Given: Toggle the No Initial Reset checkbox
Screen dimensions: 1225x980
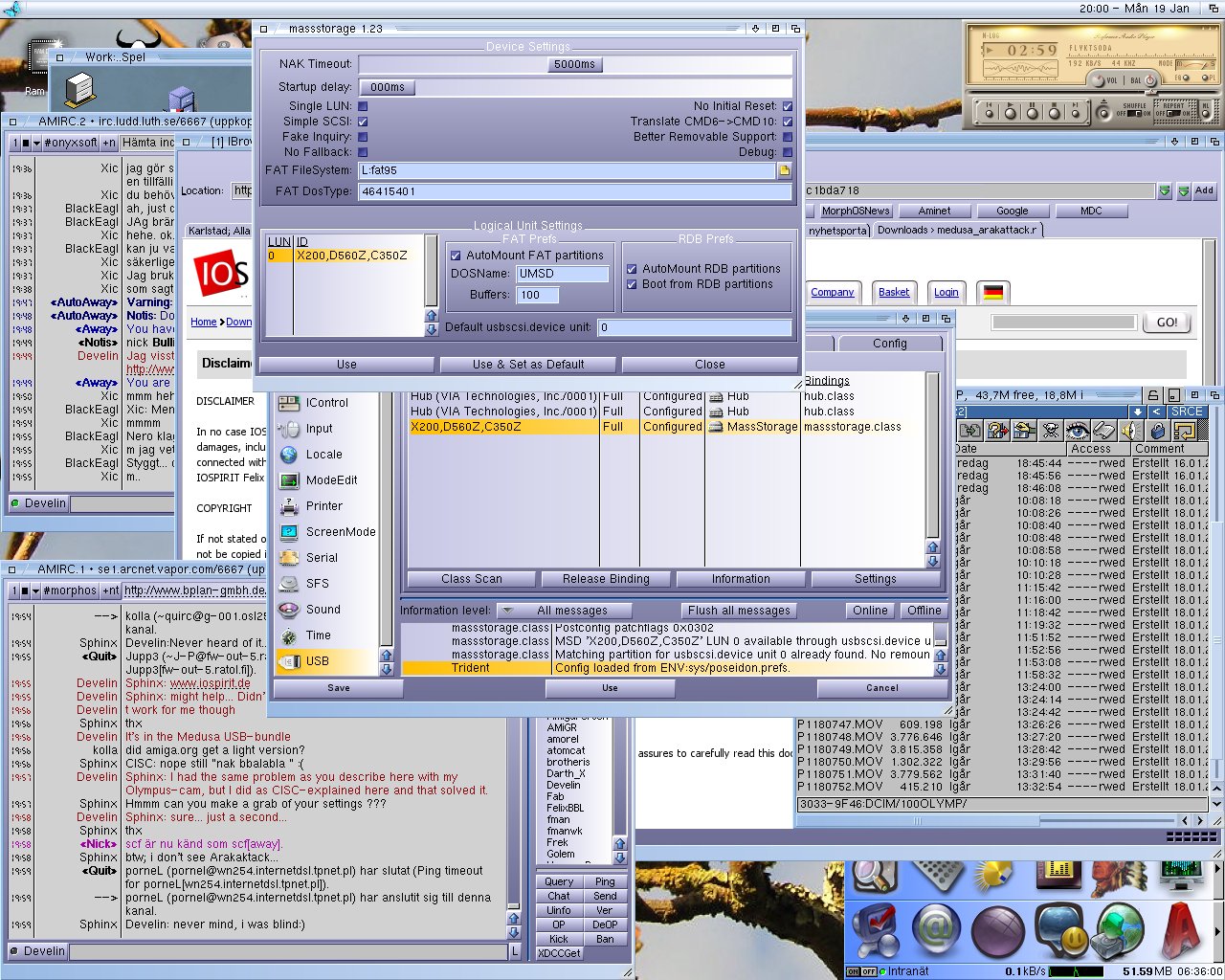Looking at the screenshot, I should [788, 106].
